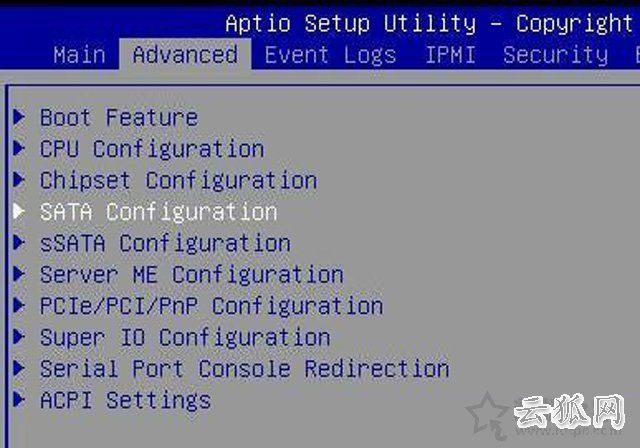Open ACPI Settings entry
Viewport: 640px width, 448px height.
[x=125, y=400]
